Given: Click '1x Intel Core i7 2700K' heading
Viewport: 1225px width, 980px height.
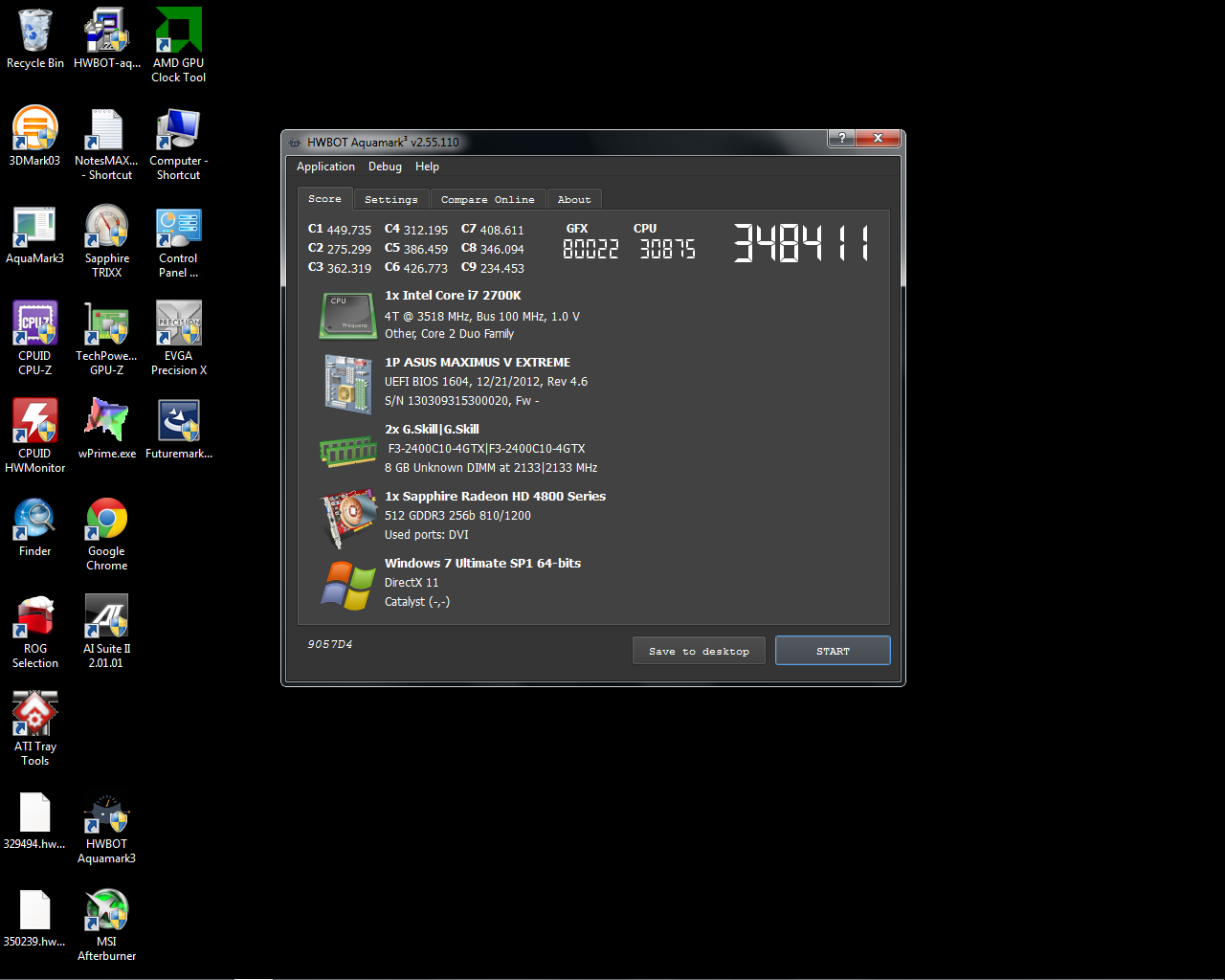Looking at the screenshot, I should pyautogui.click(x=453, y=296).
